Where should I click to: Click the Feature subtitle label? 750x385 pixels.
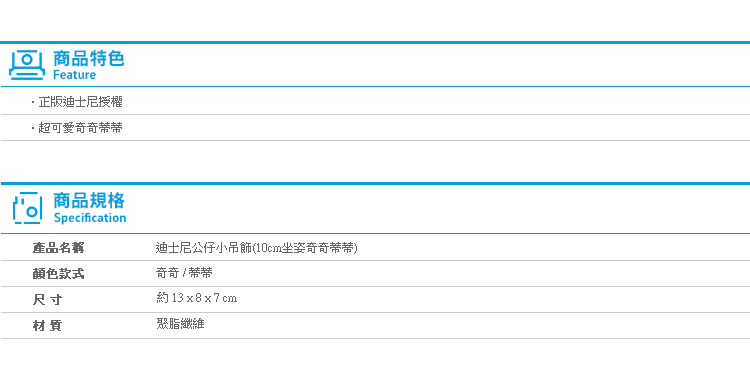(x=74, y=75)
